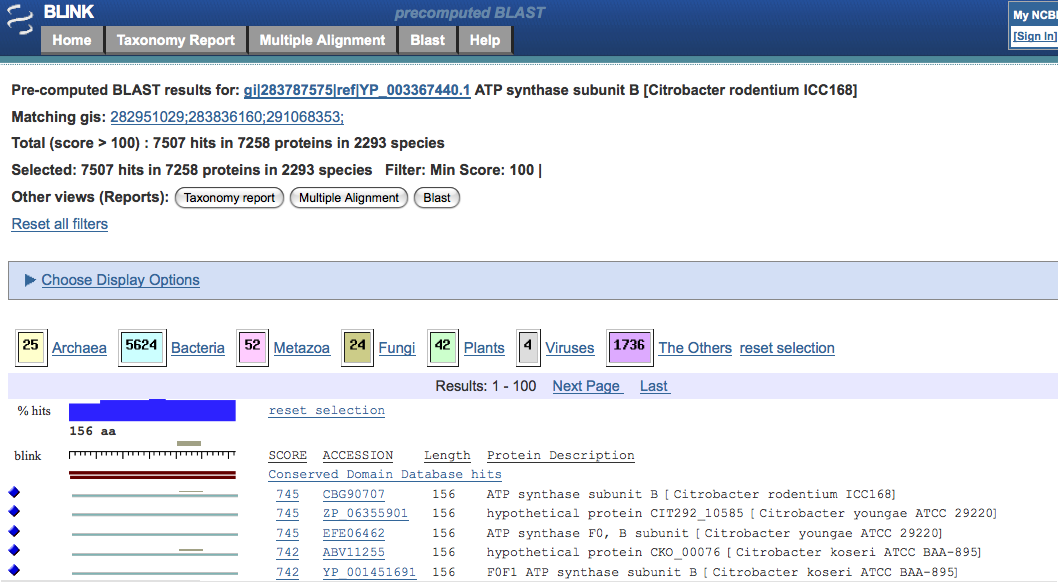
Task: Click Reset all filters link
Action: tap(60, 224)
